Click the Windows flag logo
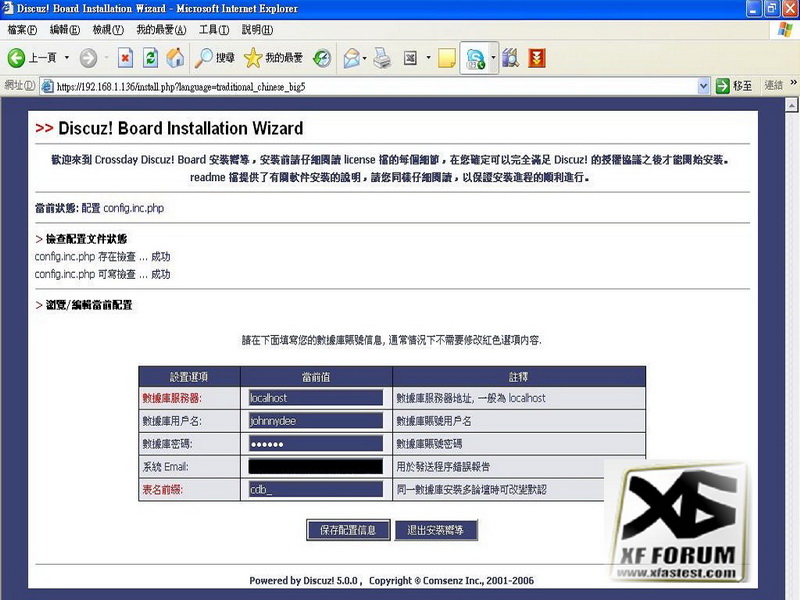This screenshot has height=600, width=800. coord(785,30)
